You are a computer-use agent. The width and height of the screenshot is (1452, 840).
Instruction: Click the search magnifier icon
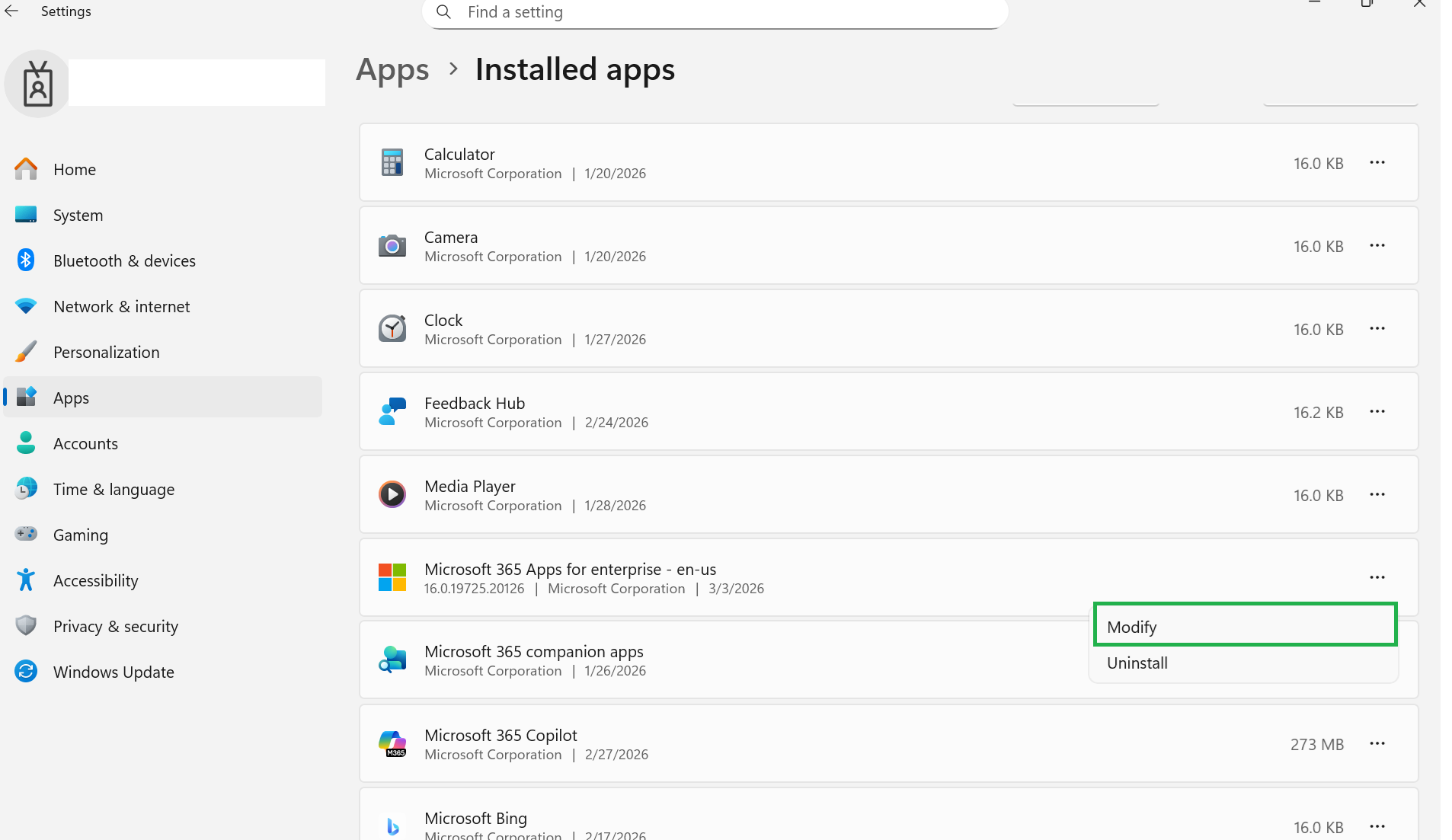443,12
